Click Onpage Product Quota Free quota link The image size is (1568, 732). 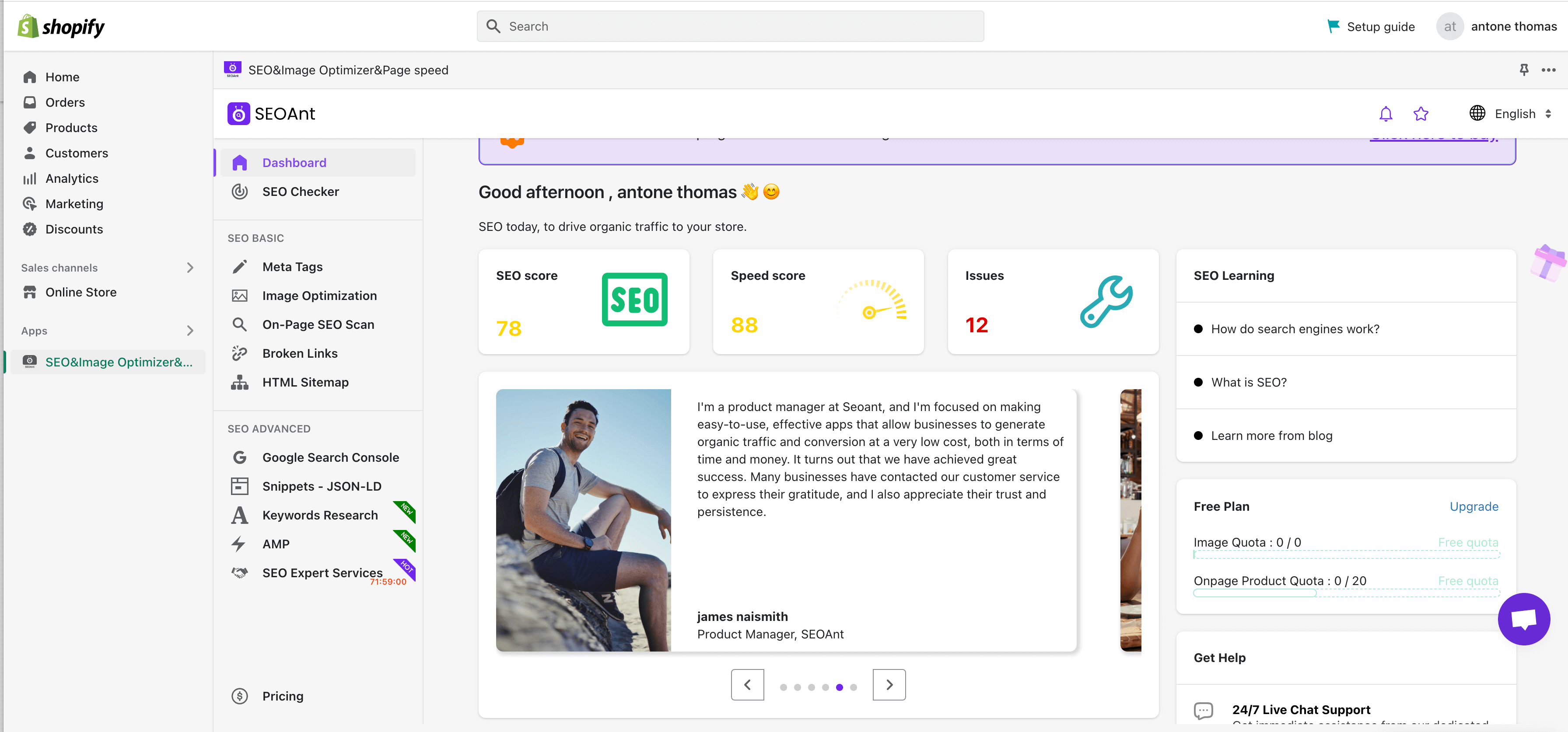point(1467,581)
